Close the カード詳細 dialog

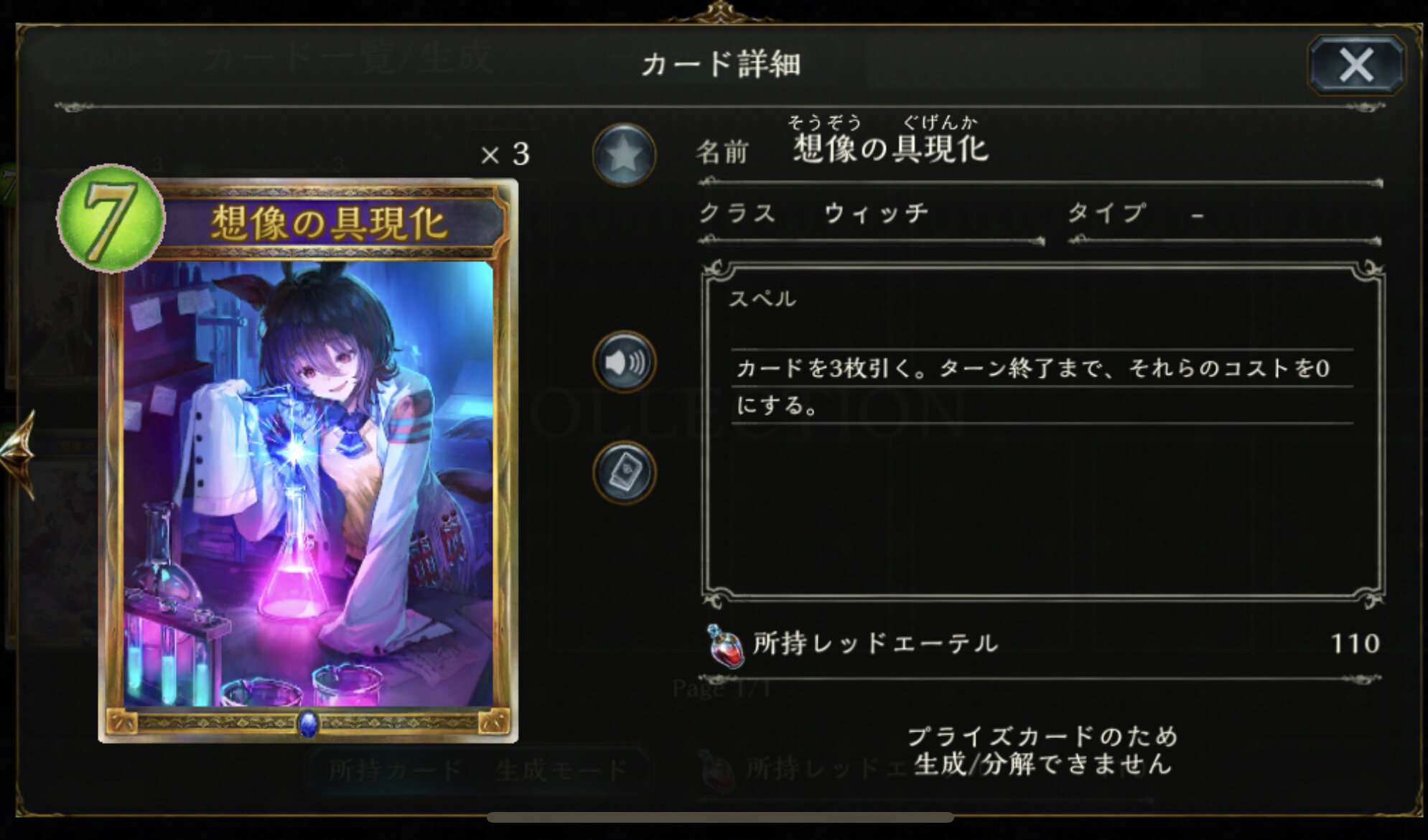pos(1355,65)
